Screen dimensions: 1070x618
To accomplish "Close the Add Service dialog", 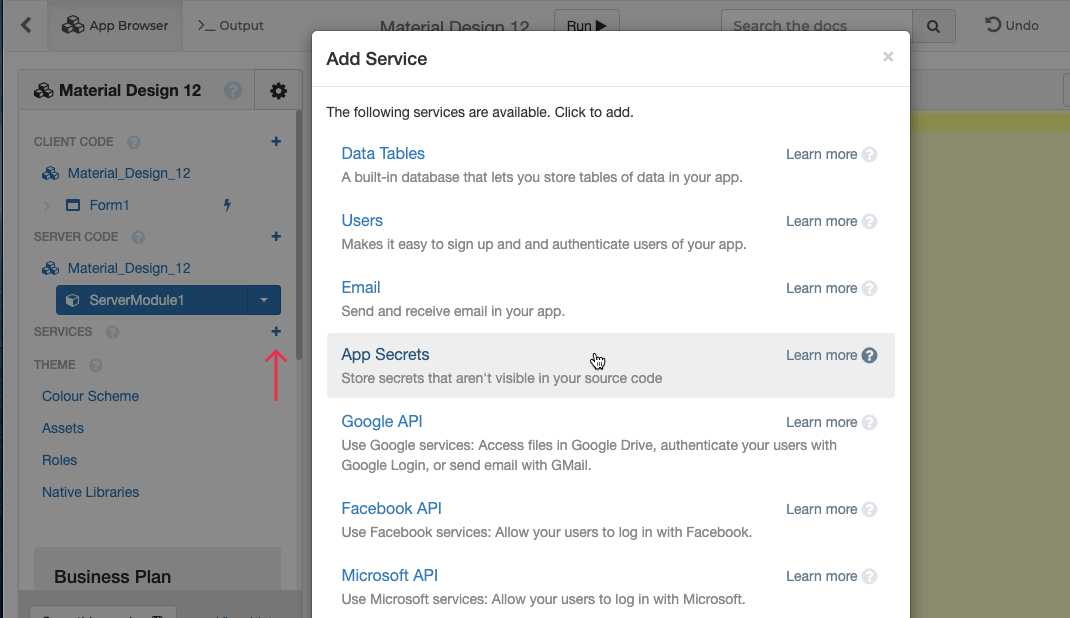I will click(887, 57).
